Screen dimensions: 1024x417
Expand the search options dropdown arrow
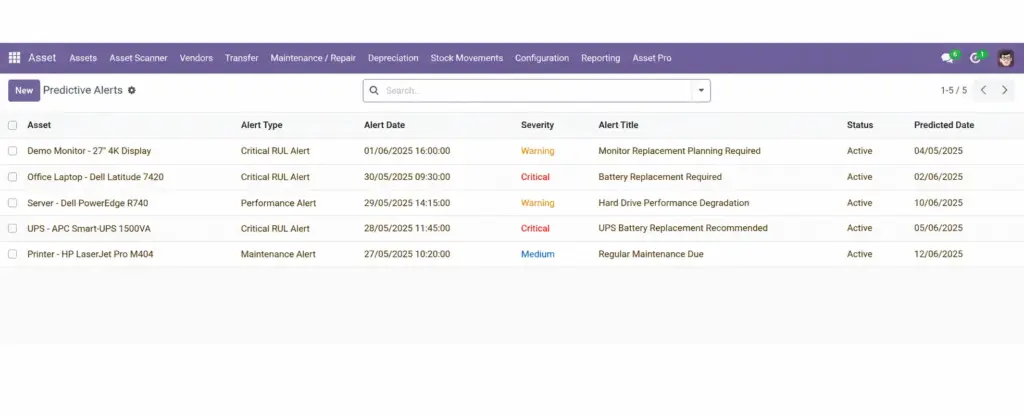tap(701, 91)
